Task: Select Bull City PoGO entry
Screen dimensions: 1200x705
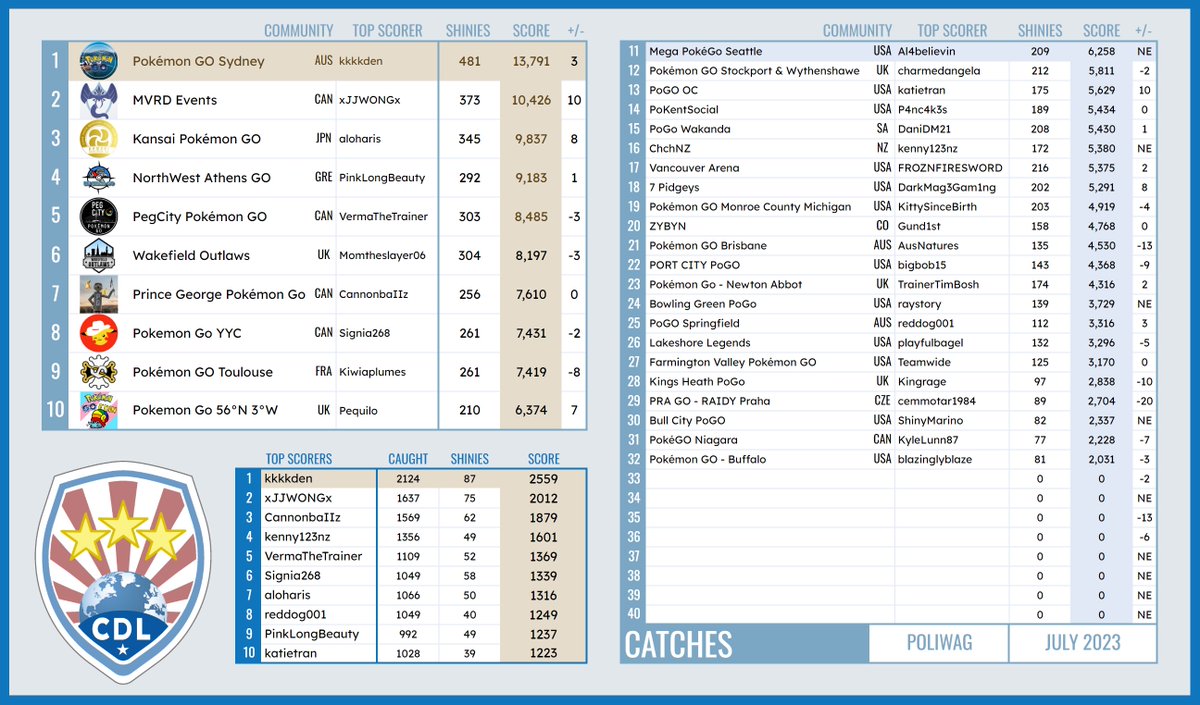Action: pyautogui.click(x=687, y=420)
